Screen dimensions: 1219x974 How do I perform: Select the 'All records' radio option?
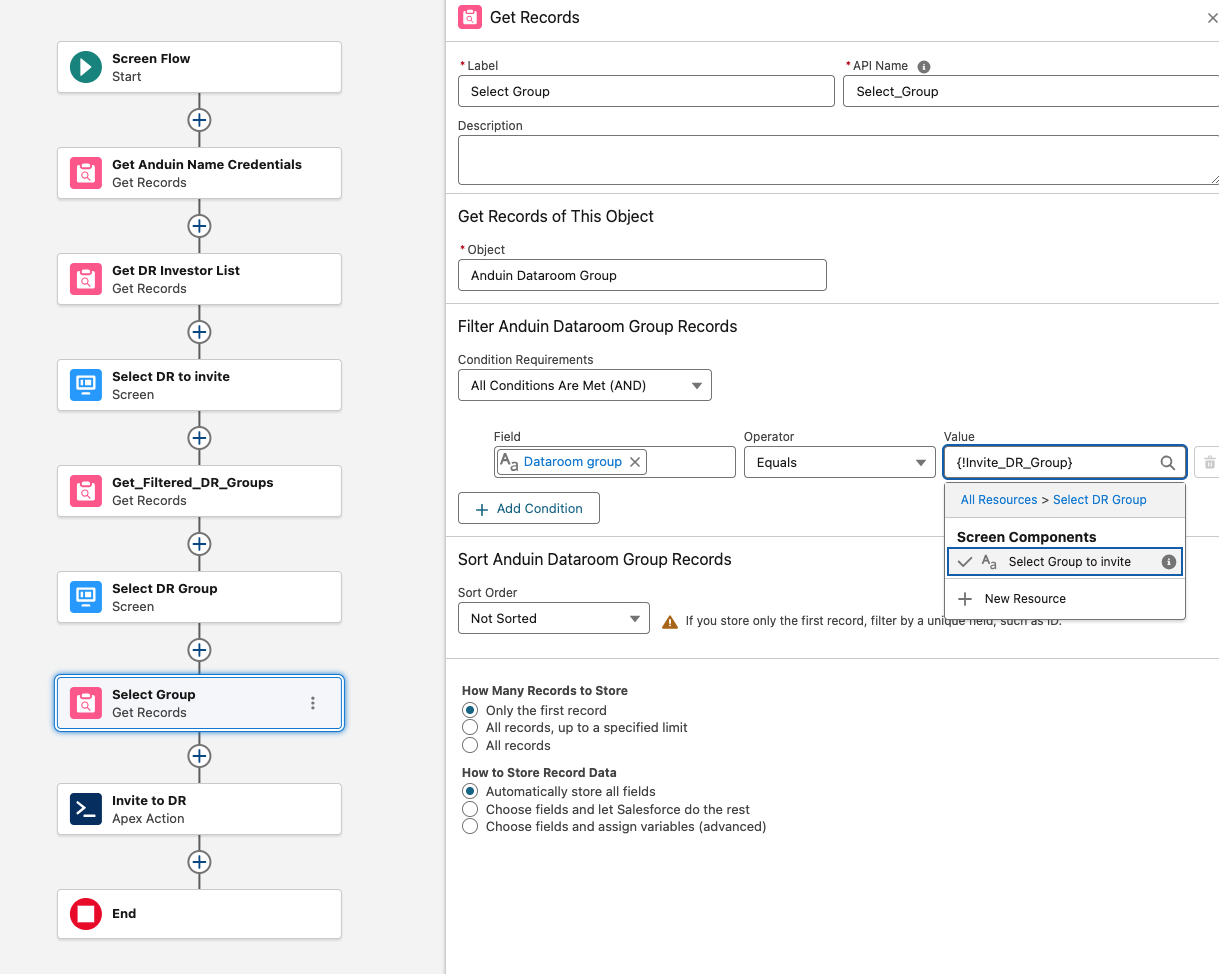click(x=469, y=746)
